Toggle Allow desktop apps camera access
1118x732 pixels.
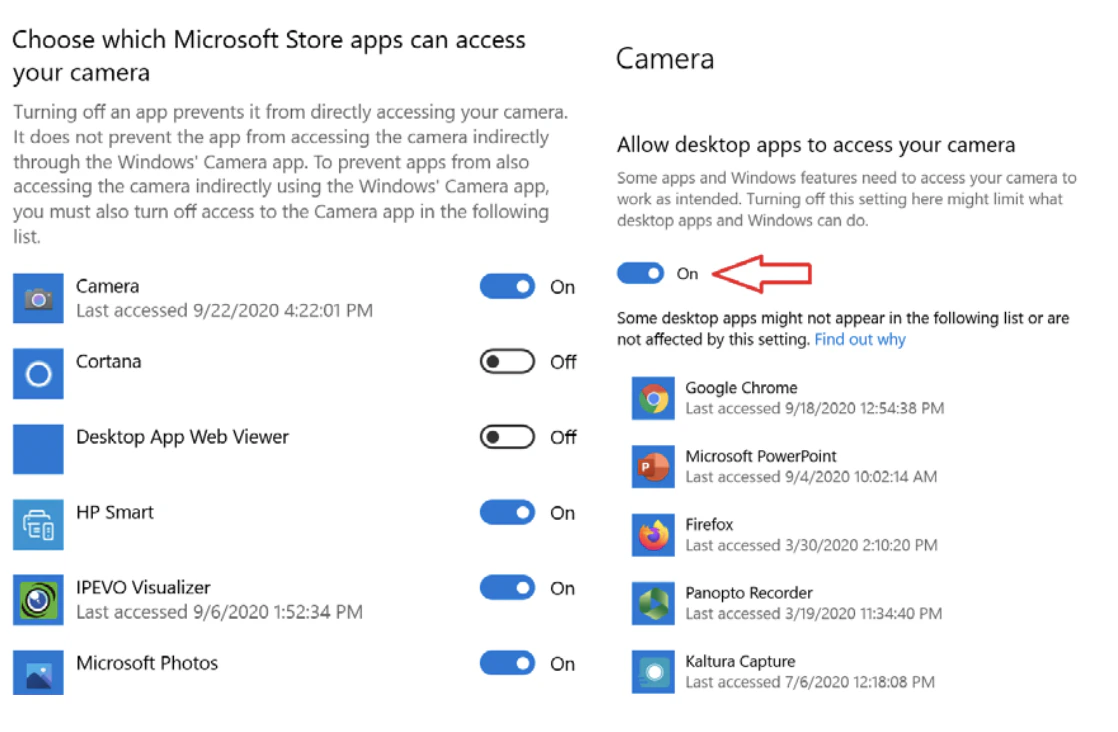640,273
